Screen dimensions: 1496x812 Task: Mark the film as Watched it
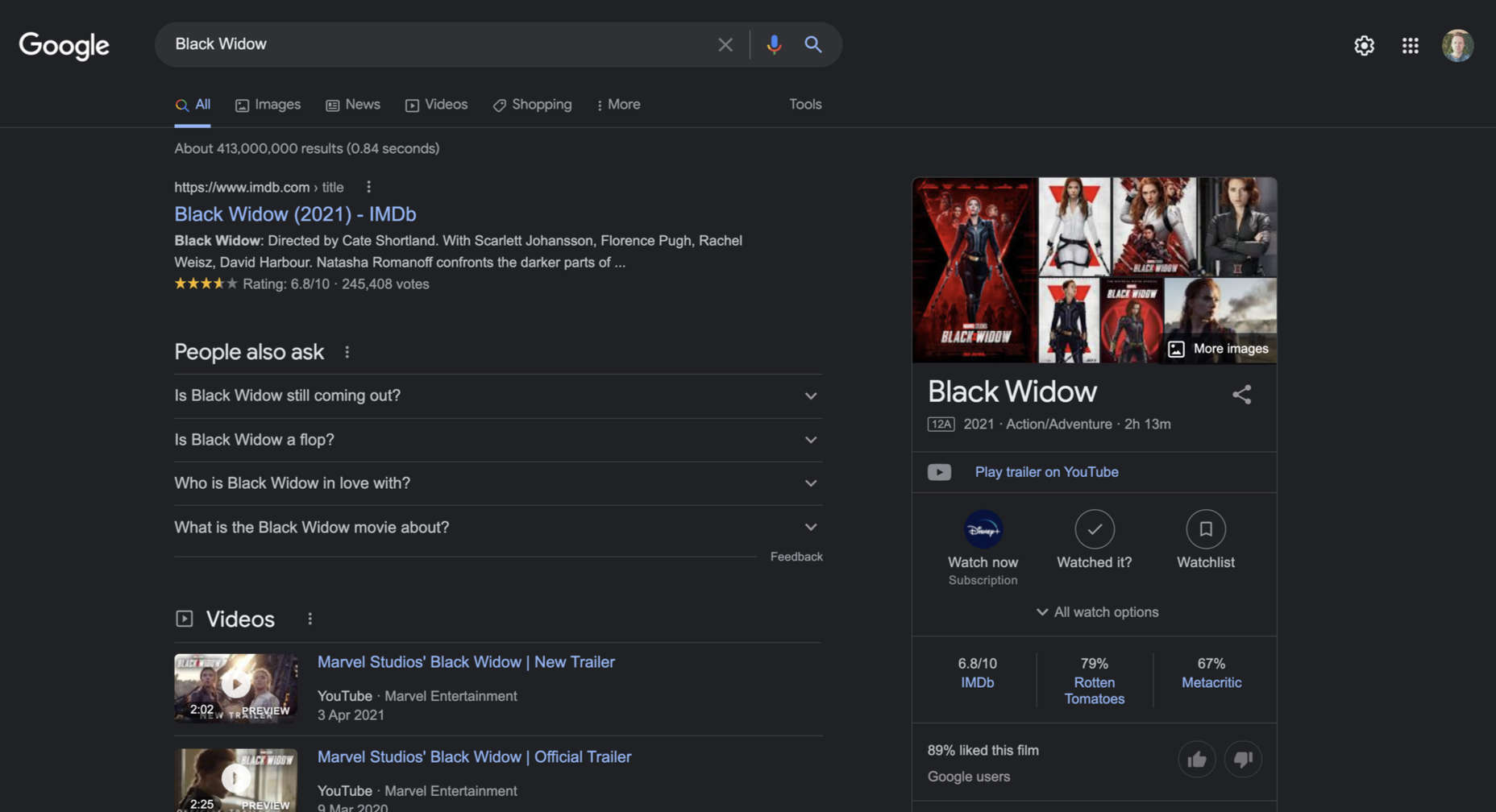coord(1095,529)
